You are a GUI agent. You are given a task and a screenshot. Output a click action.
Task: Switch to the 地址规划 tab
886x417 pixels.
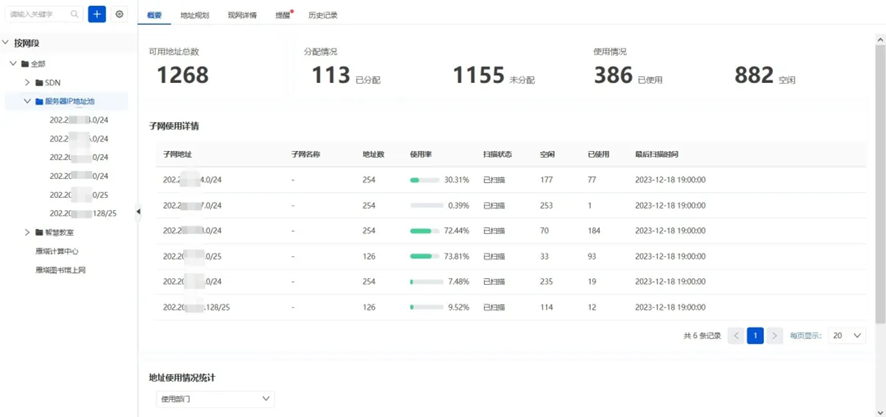point(195,15)
